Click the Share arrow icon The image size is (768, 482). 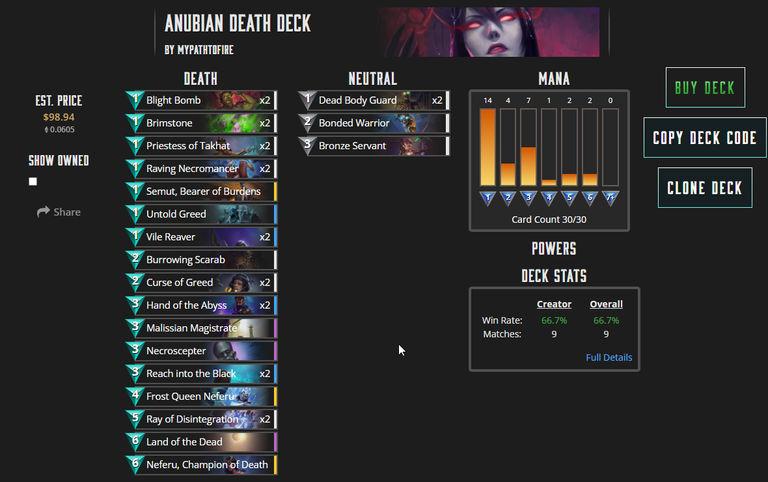pyautogui.click(x=43, y=212)
